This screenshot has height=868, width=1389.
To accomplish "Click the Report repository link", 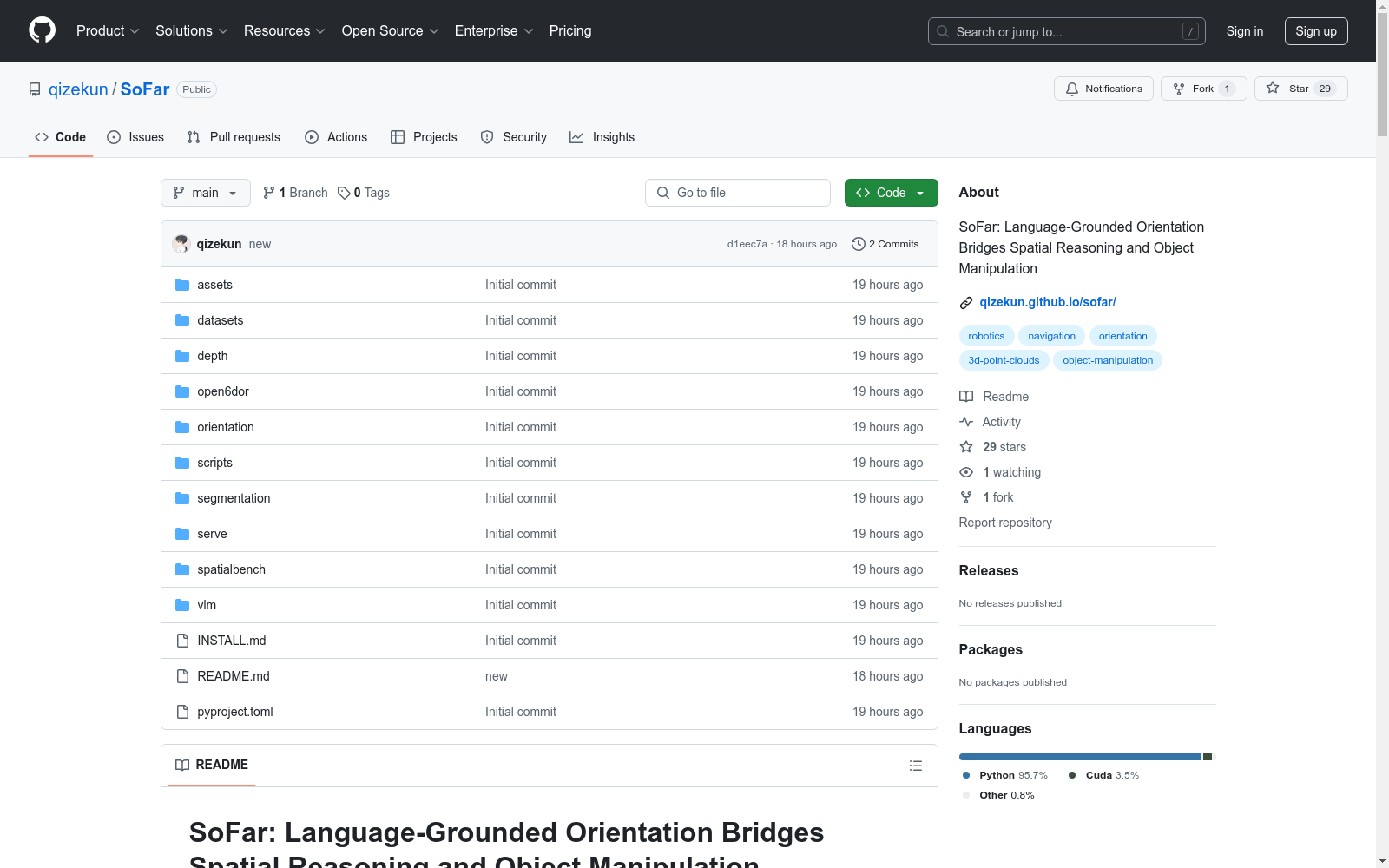I will [x=1005, y=523].
